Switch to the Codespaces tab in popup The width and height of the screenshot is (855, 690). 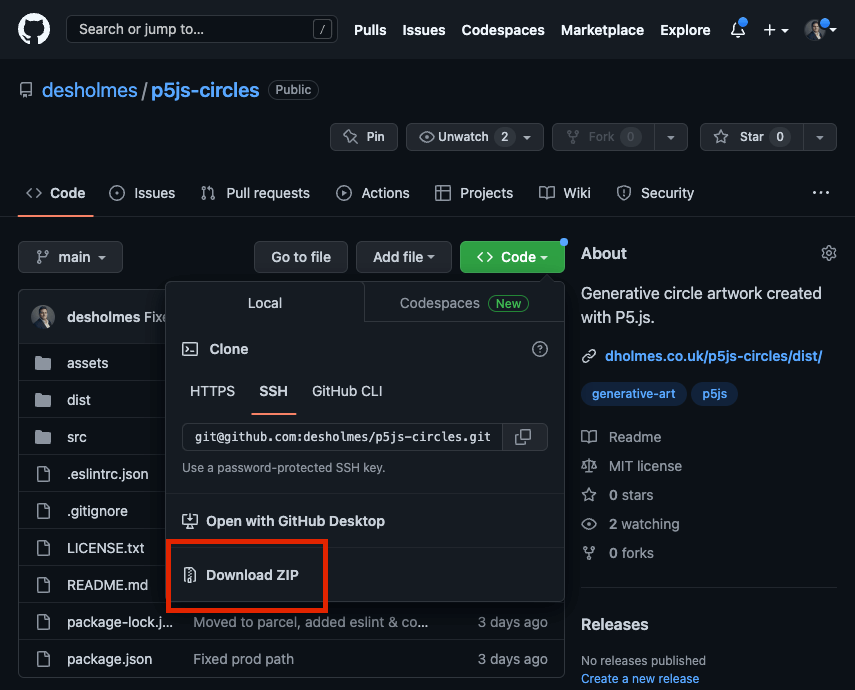464,303
